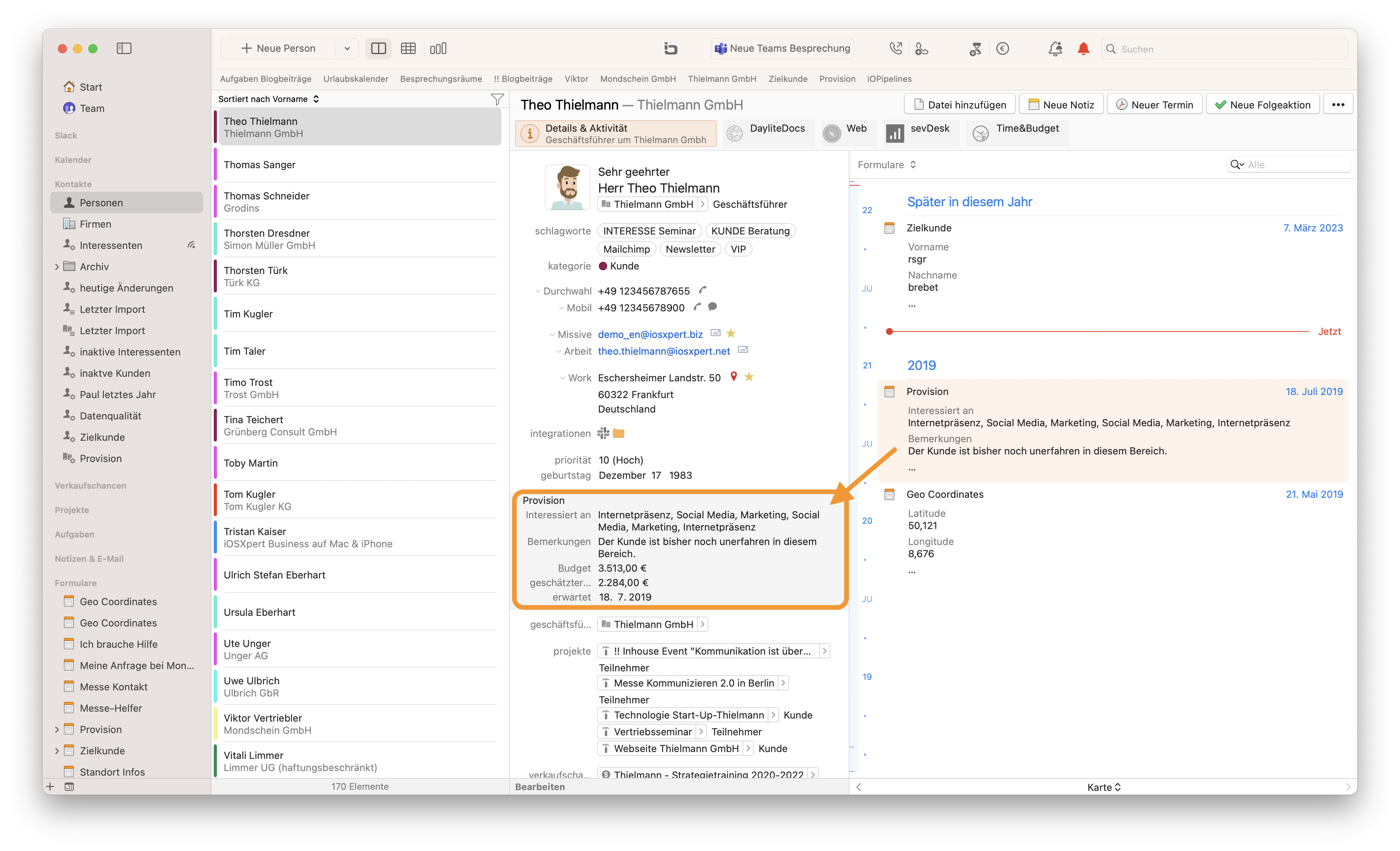Open the theo.thielmann@iosxpert.net email link
The width and height of the screenshot is (1400, 851).
click(663, 351)
